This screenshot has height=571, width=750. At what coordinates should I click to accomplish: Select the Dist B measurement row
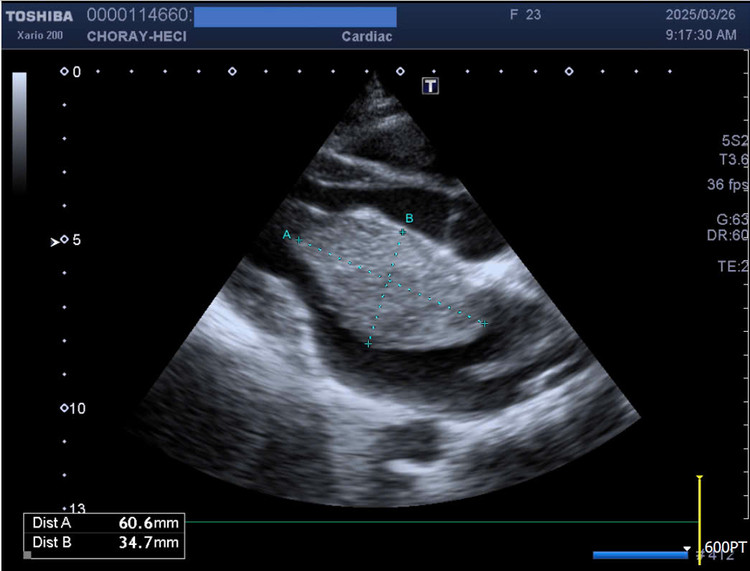point(105,543)
